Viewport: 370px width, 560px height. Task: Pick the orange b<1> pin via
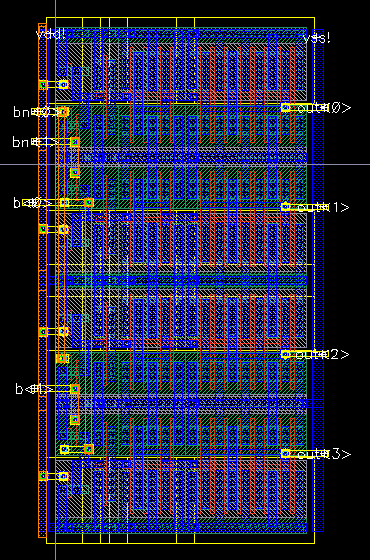tap(75, 389)
